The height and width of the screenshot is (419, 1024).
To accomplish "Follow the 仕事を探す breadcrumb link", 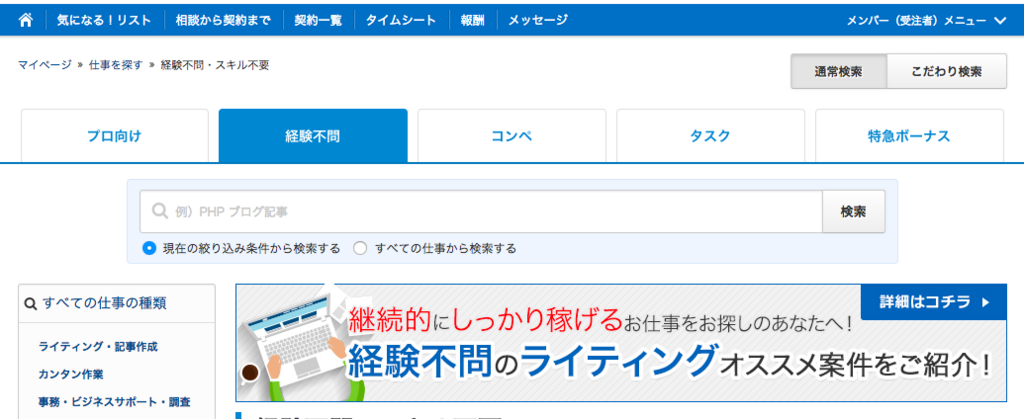I will (x=116, y=65).
